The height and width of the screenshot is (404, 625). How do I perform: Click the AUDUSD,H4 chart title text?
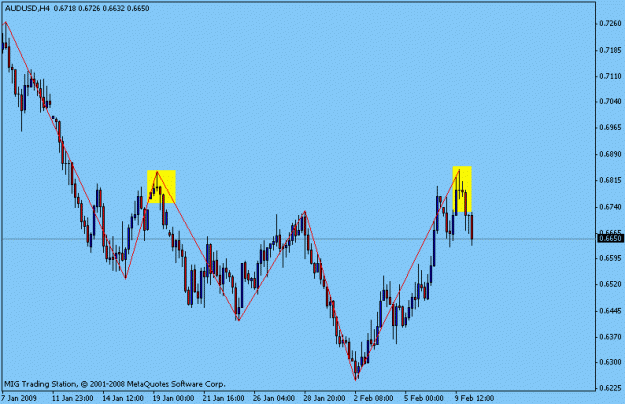[x=27, y=8]
